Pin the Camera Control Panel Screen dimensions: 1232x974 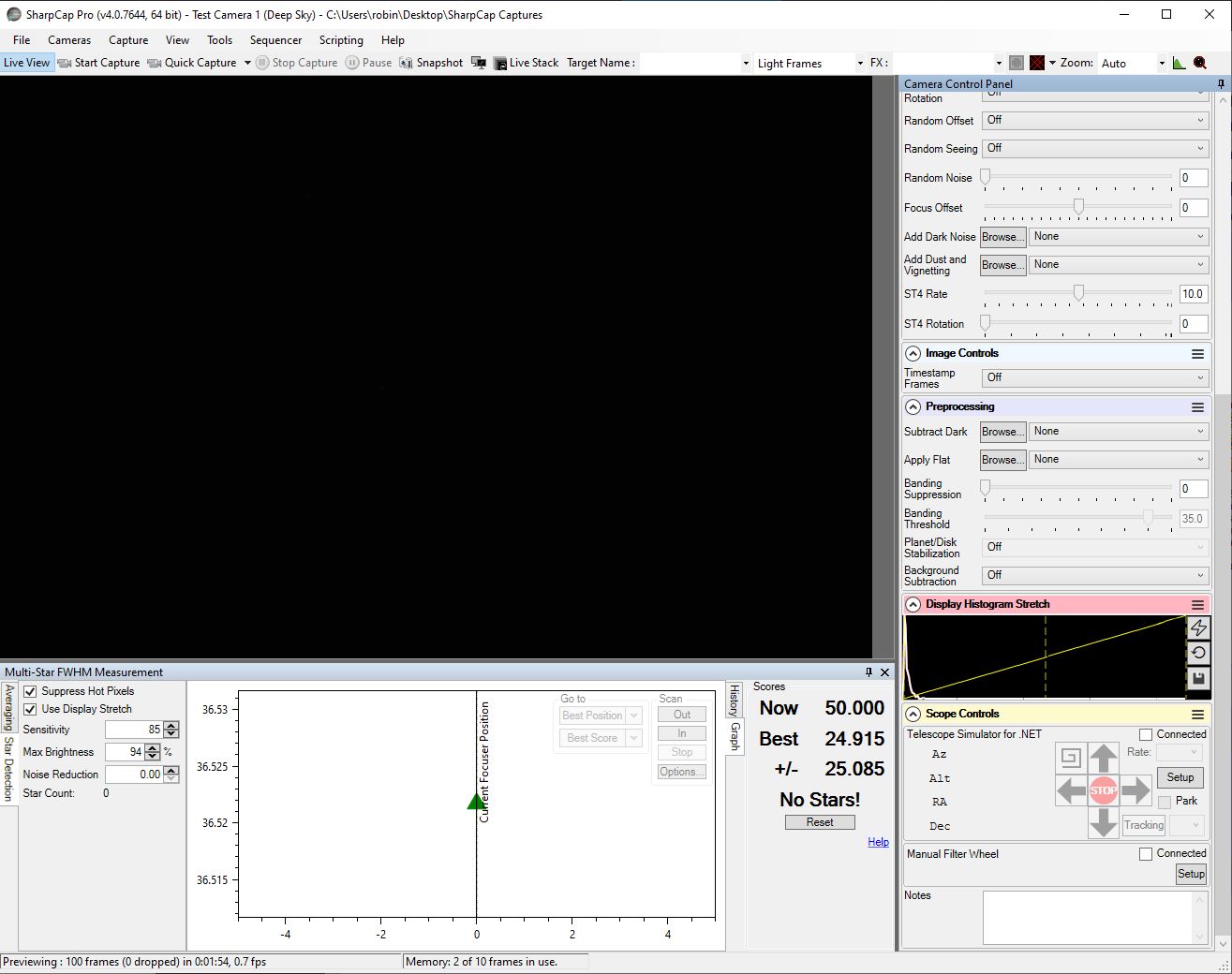click(x=1221, y=84)
